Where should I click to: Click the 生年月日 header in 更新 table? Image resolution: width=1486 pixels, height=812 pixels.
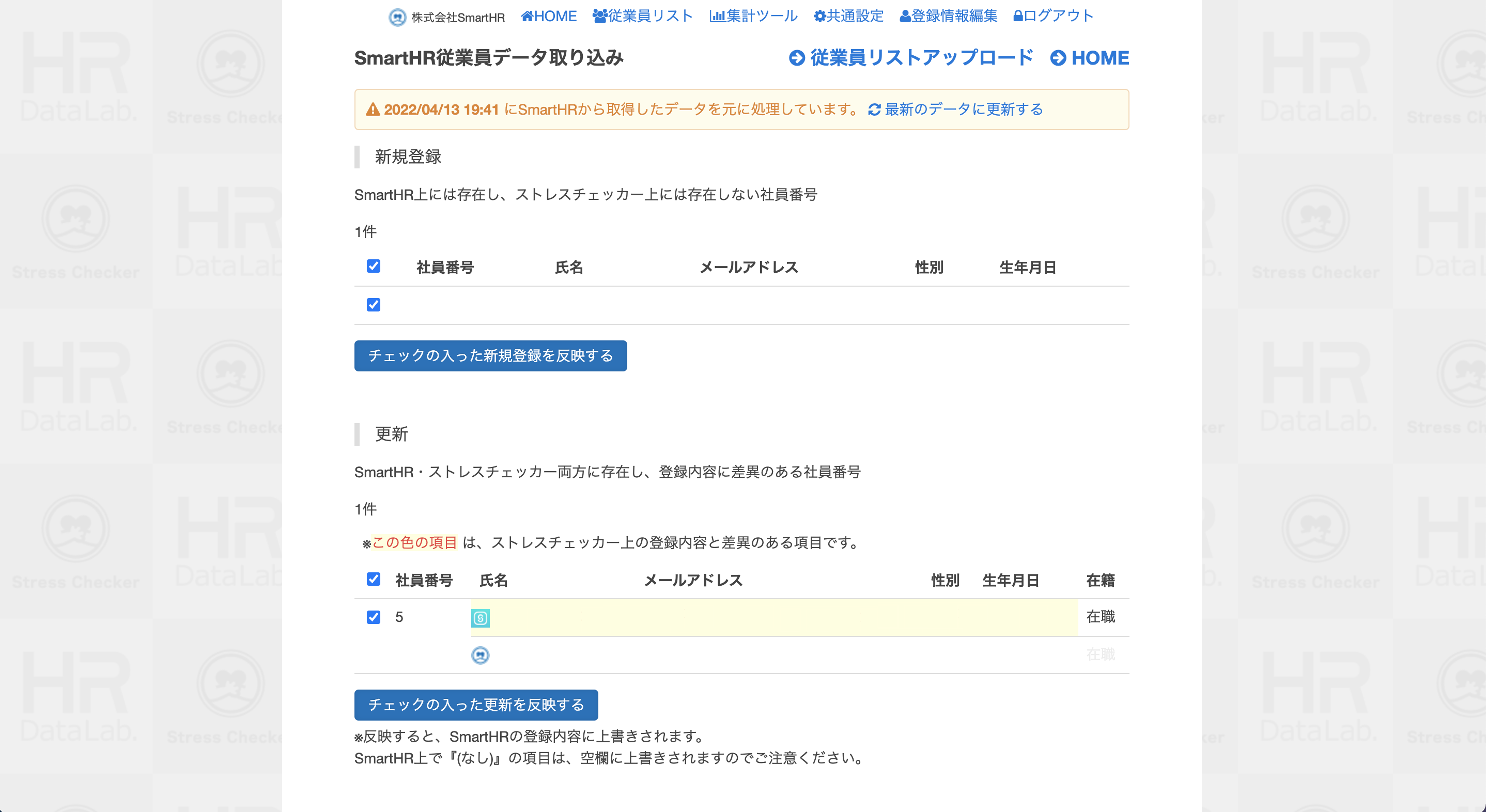tap(1011, 580)
